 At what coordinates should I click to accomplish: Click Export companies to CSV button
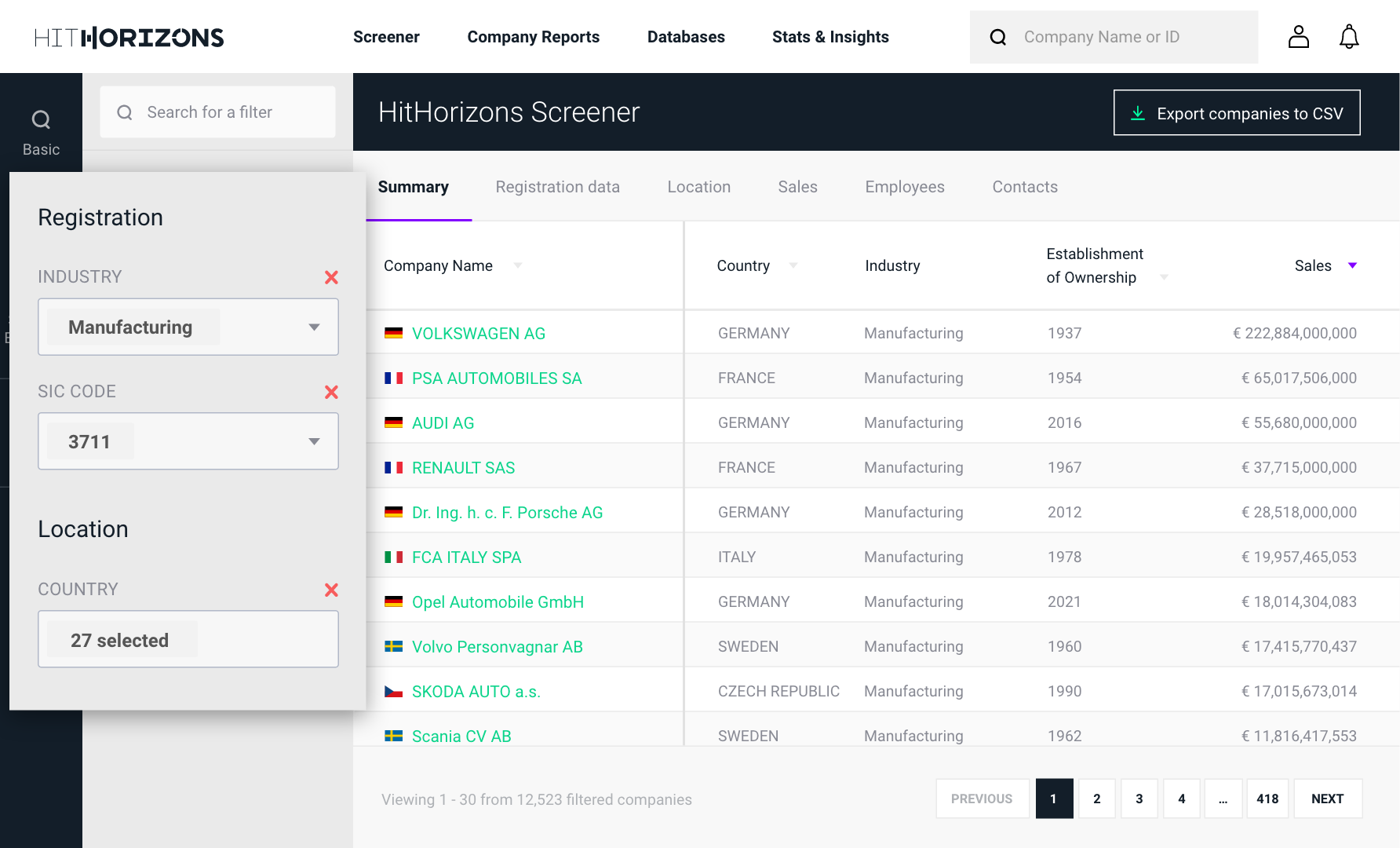[1237, 113]
